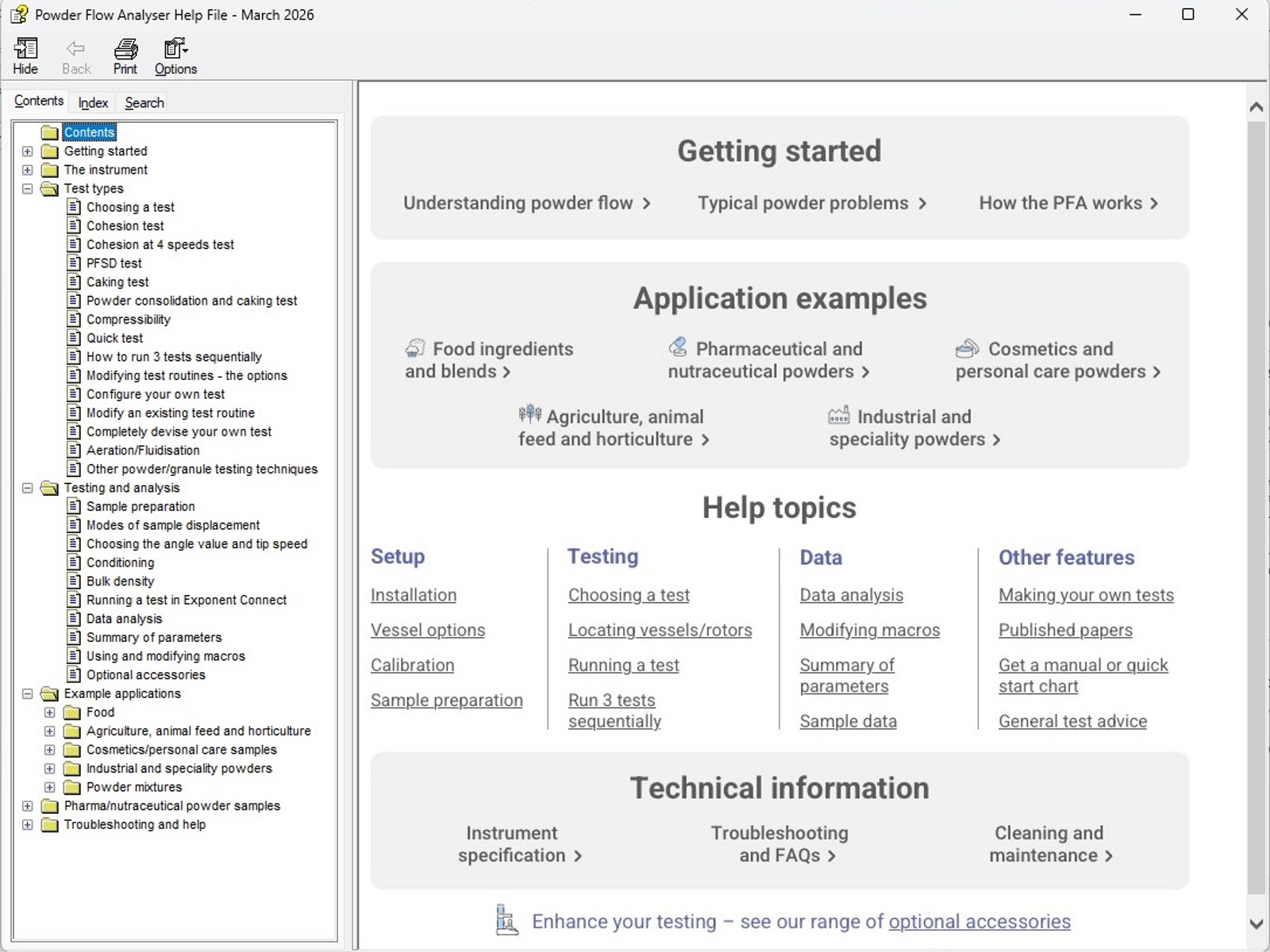Screen dimensions: 1270x952
Task: Expand Pharma/nutraceutical powder samples node
Action: point(28,806)
